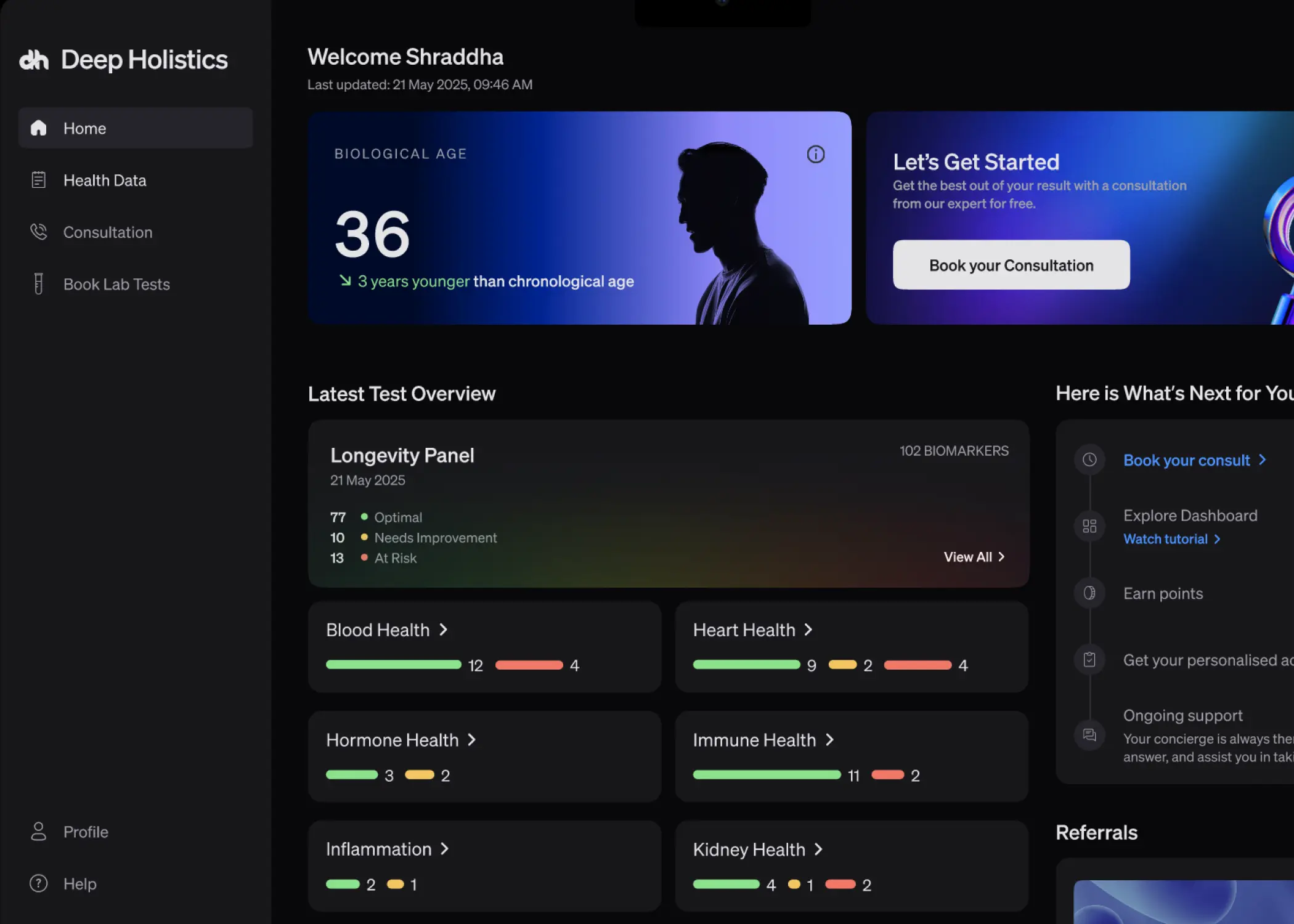Image resolution: width=1294 pixels, height=924 pixels.
Task: Click the clock icon beside Book your consult
Action: 1089,460
